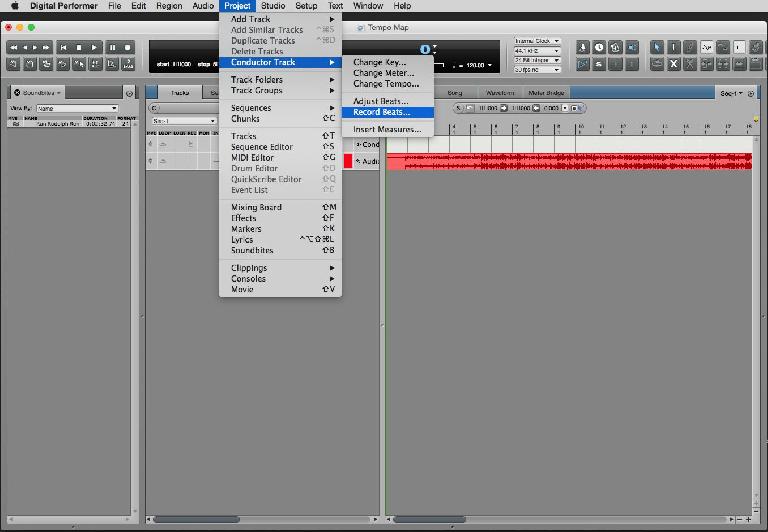Click the Tracks list horizontal scrollbar thumb
Screen dimensions: 768x532
tap(196, 519)
